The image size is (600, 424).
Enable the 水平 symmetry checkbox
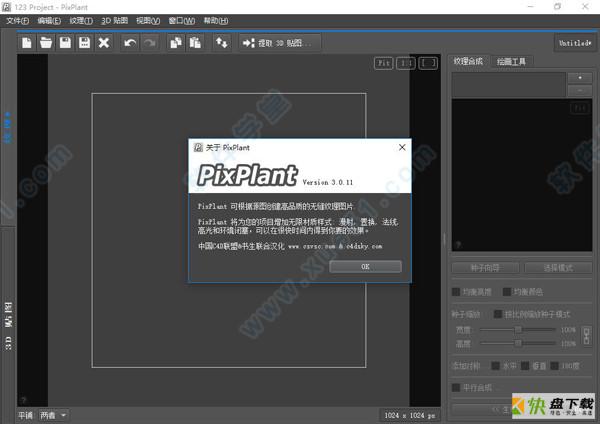[496, 366]
